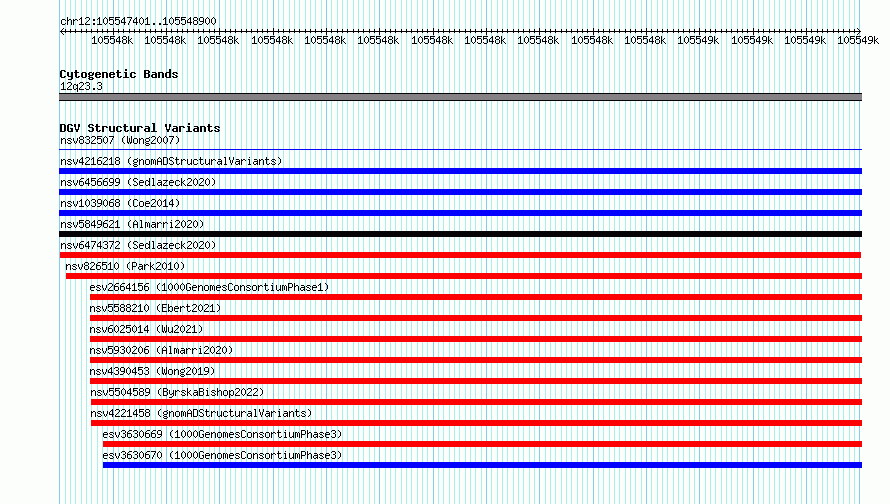Click the red bar under nsv5504589
This screenshot has width=890, height=504.
[x=476, y=402]
